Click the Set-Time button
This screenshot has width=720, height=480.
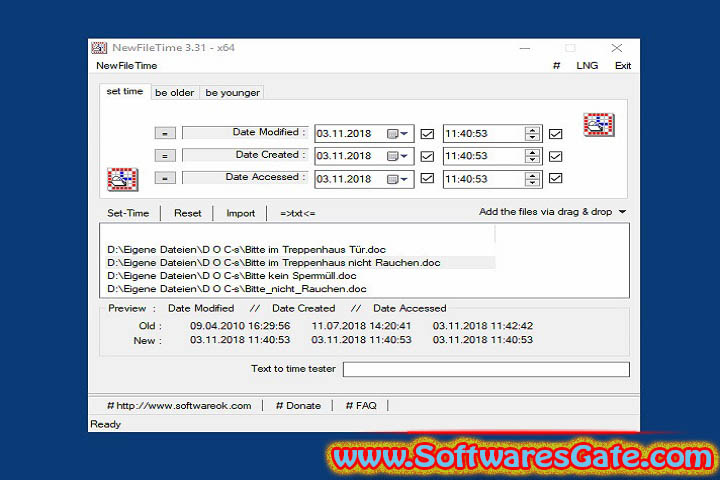(128, 214)
